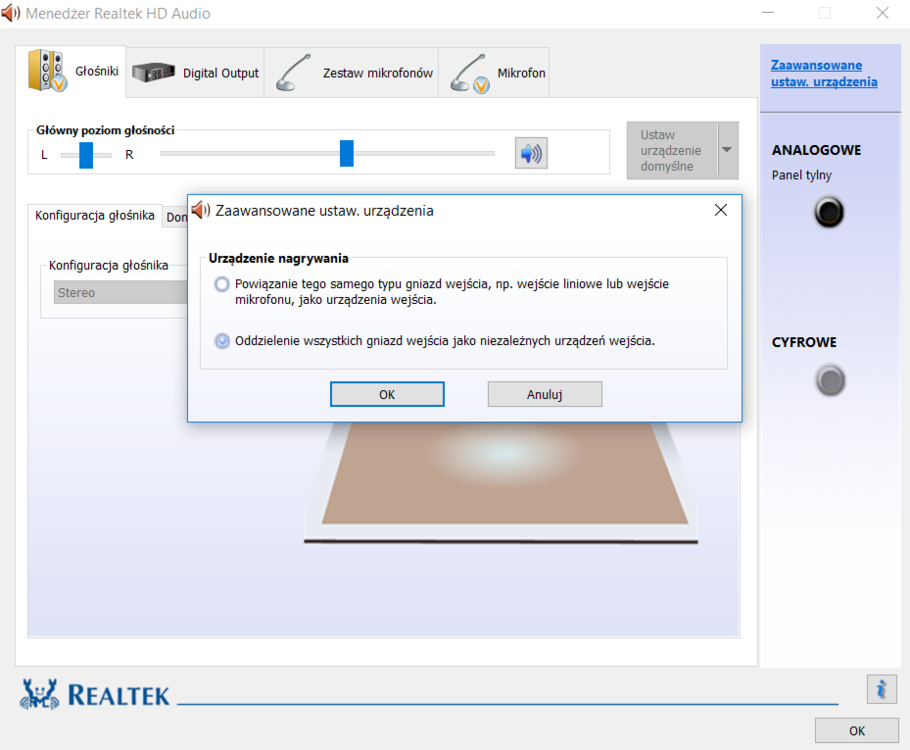Click the gray digital (CYFROWE) jack
The image size is (910, 750).
pos(830,381)
